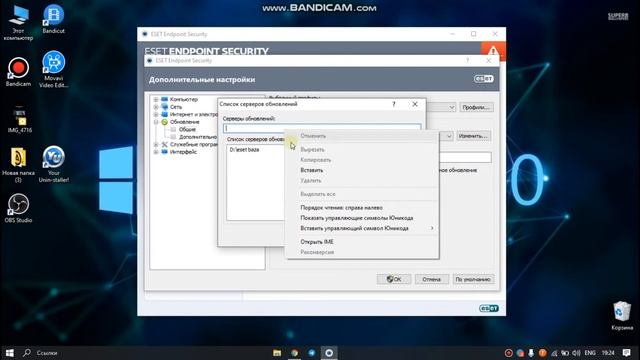Select the IMG_4716 desktop file
640x360 pixels.
[19, 119]
